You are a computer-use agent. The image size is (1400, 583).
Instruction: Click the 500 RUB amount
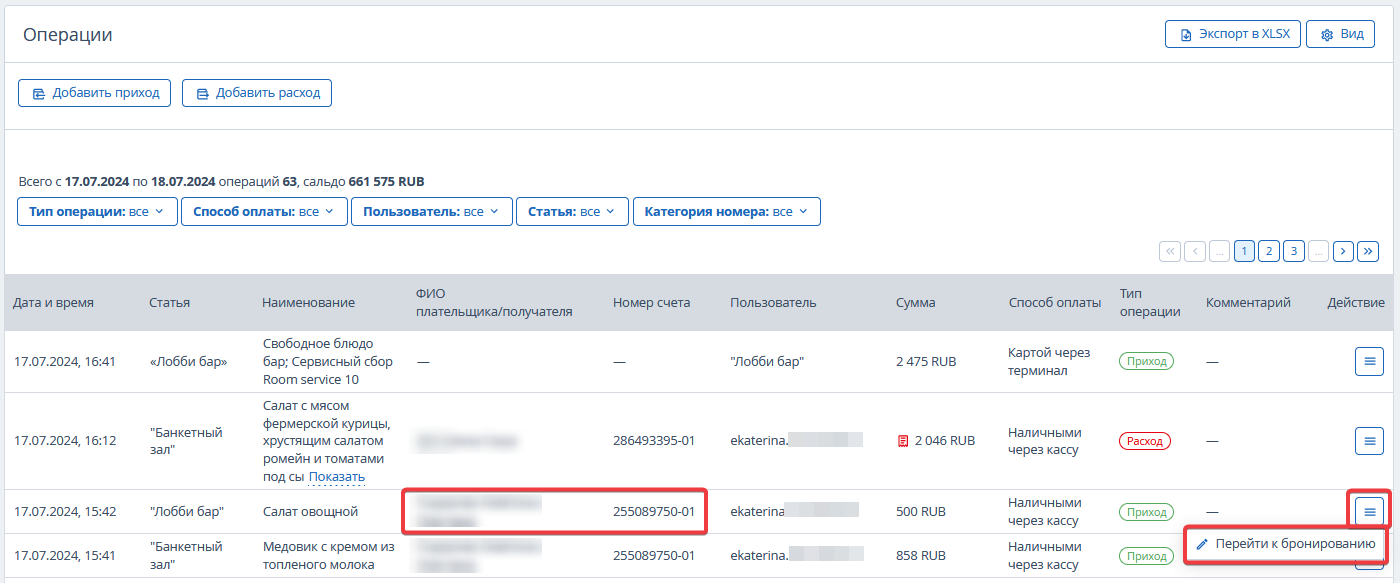point(921,512)
